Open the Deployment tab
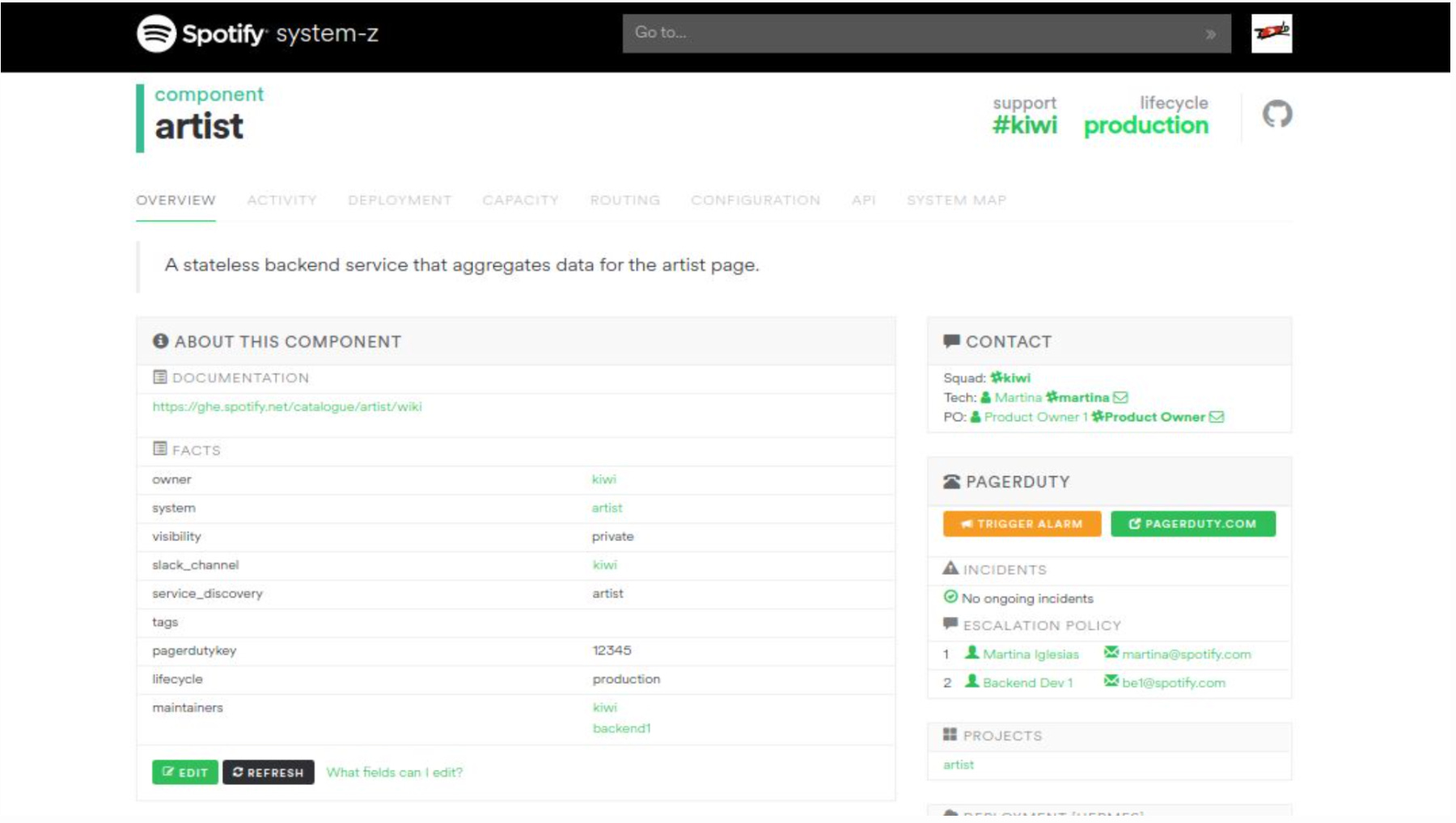The width and height of the screenshot is (1456, 823). coord(400,200)
